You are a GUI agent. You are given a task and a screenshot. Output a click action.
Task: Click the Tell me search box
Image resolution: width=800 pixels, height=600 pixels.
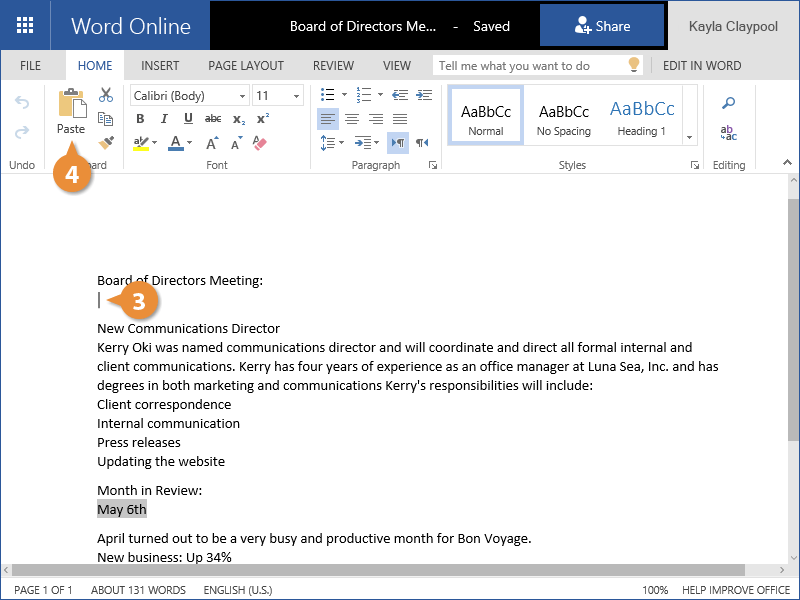[x=530, y=66]
